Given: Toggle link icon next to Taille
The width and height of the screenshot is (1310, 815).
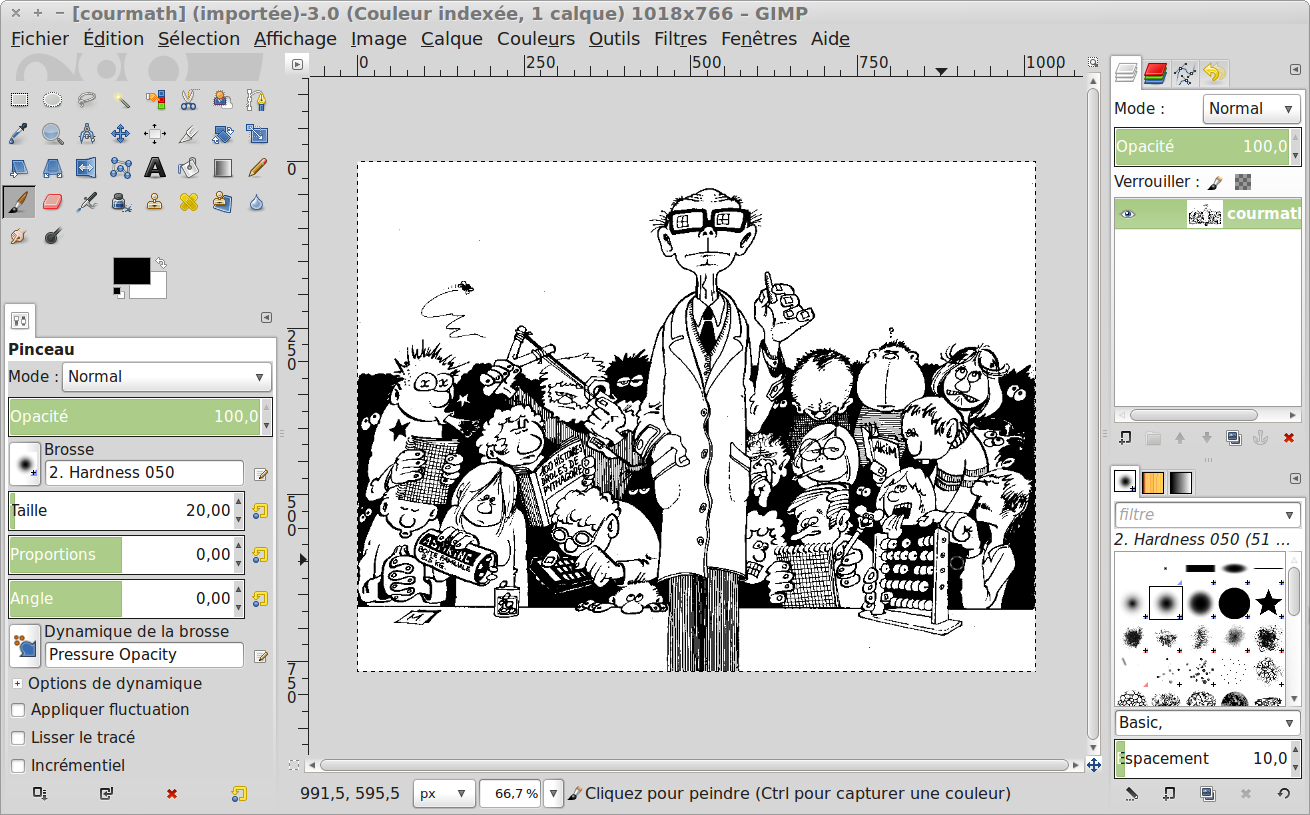Looking at the screenshot, I should coord(260,511).
